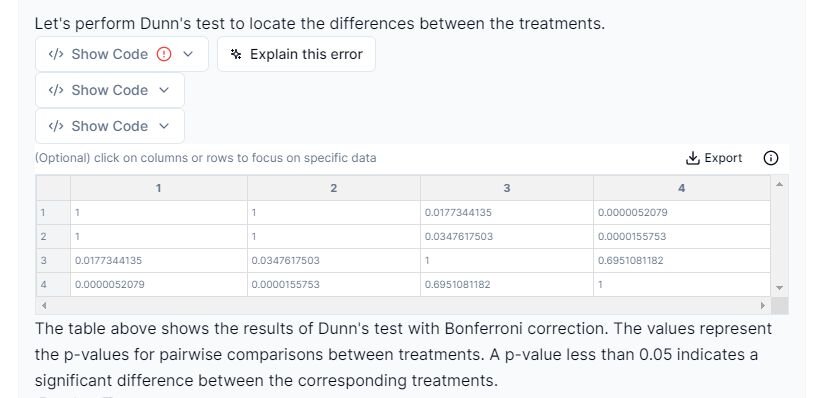Select row header 2 in the table

[44, 236]
